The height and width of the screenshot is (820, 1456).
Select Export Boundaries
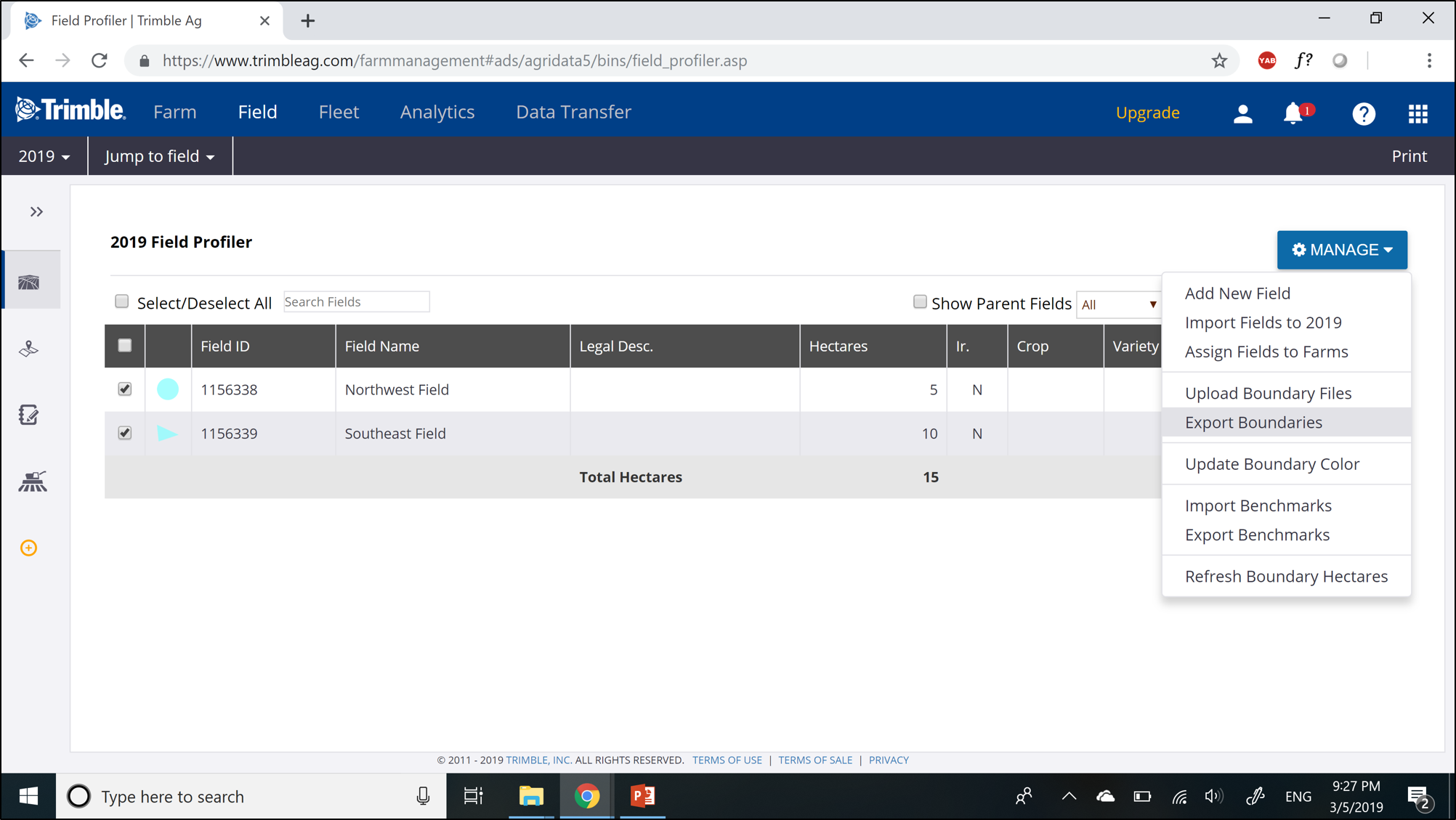pyautogui.click(x=1286, y=422)
